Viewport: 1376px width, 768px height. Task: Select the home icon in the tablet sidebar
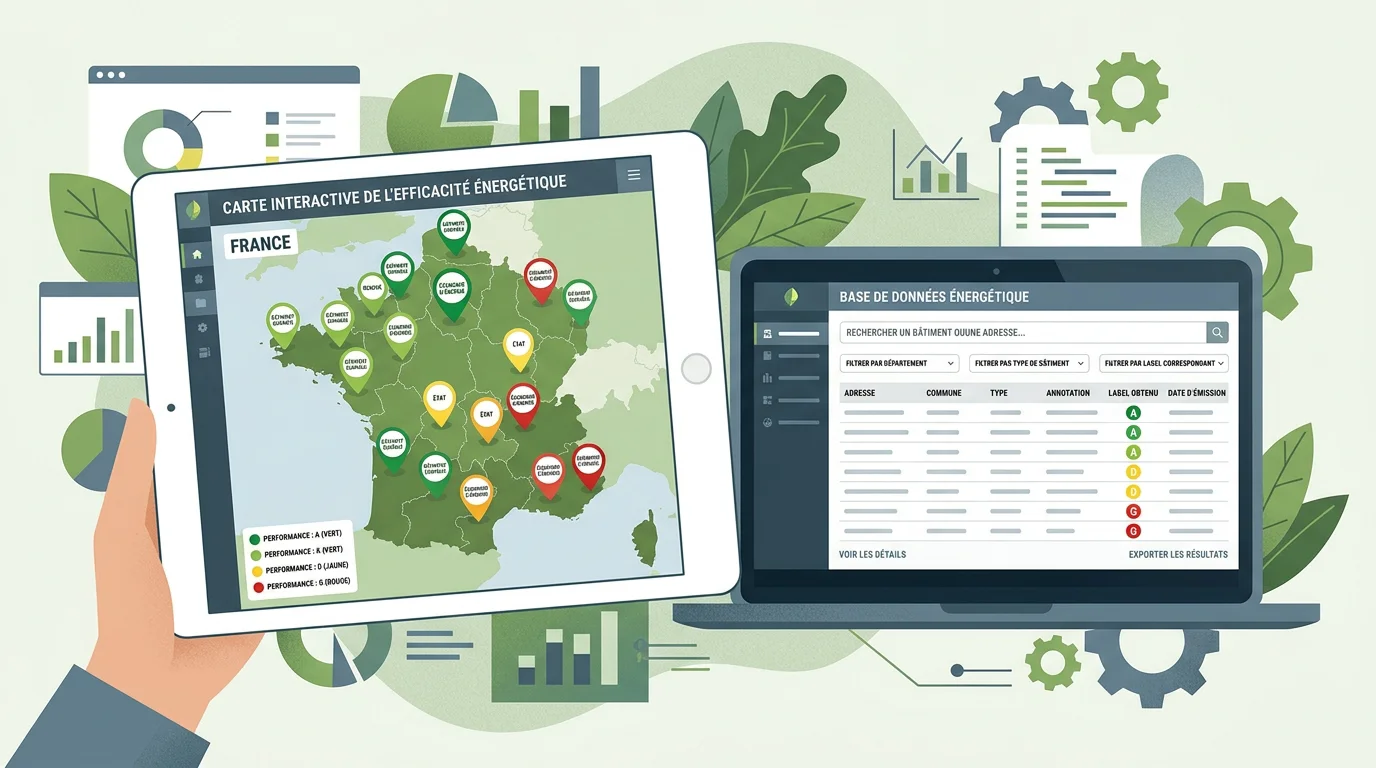[x=197, y=254]
